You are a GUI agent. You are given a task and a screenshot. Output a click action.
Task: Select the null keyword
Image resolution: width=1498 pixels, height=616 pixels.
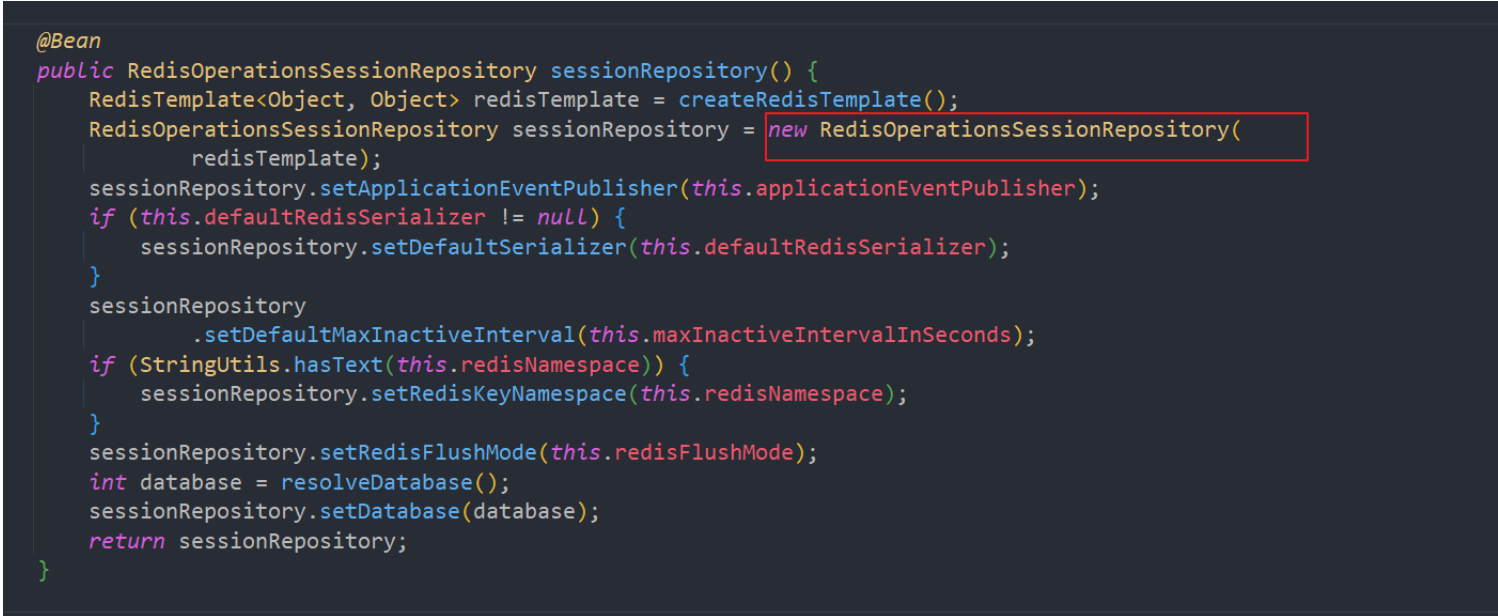click(562, 218)
